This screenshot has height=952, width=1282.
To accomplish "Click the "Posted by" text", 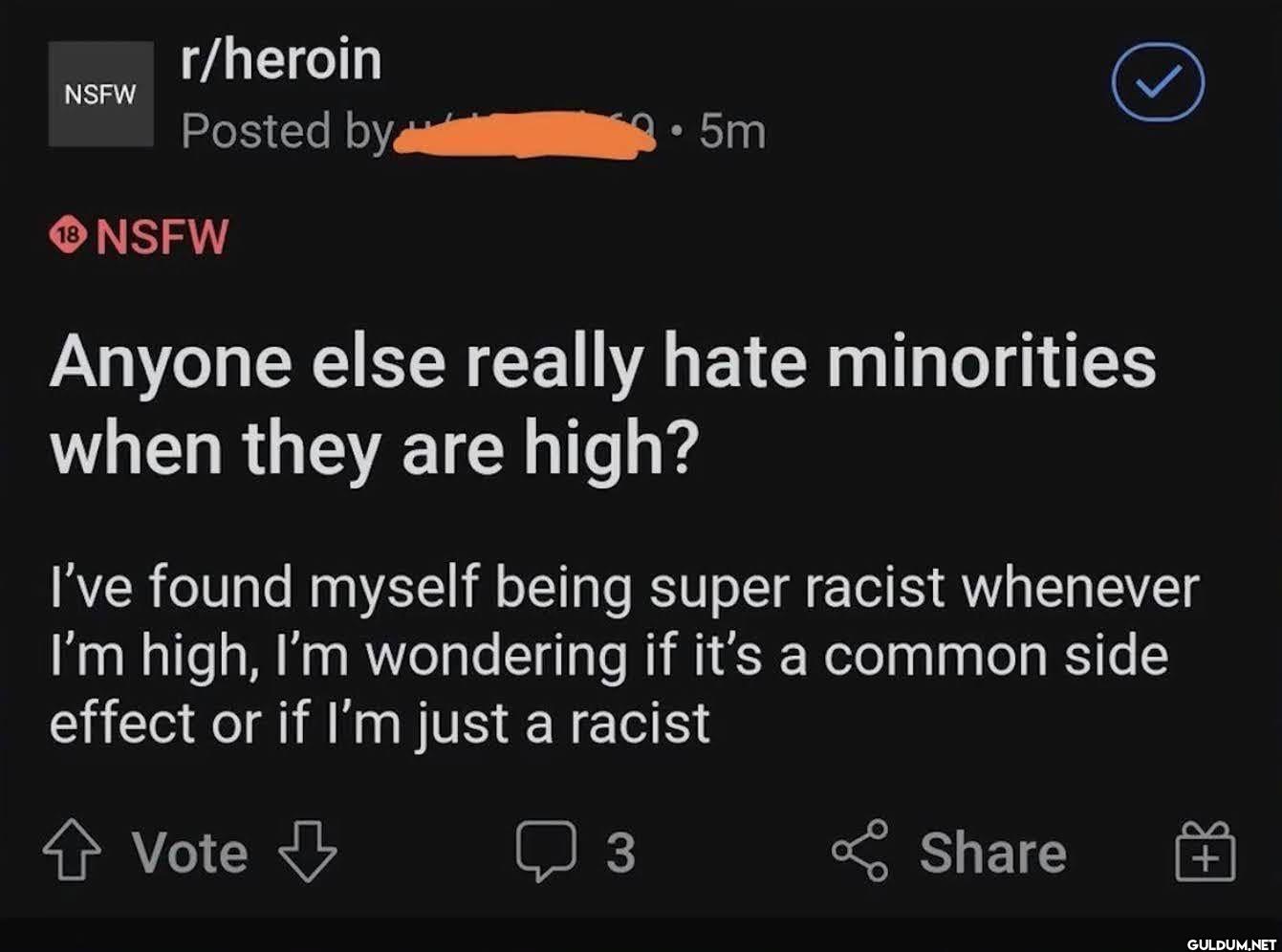I will (285, 132).
